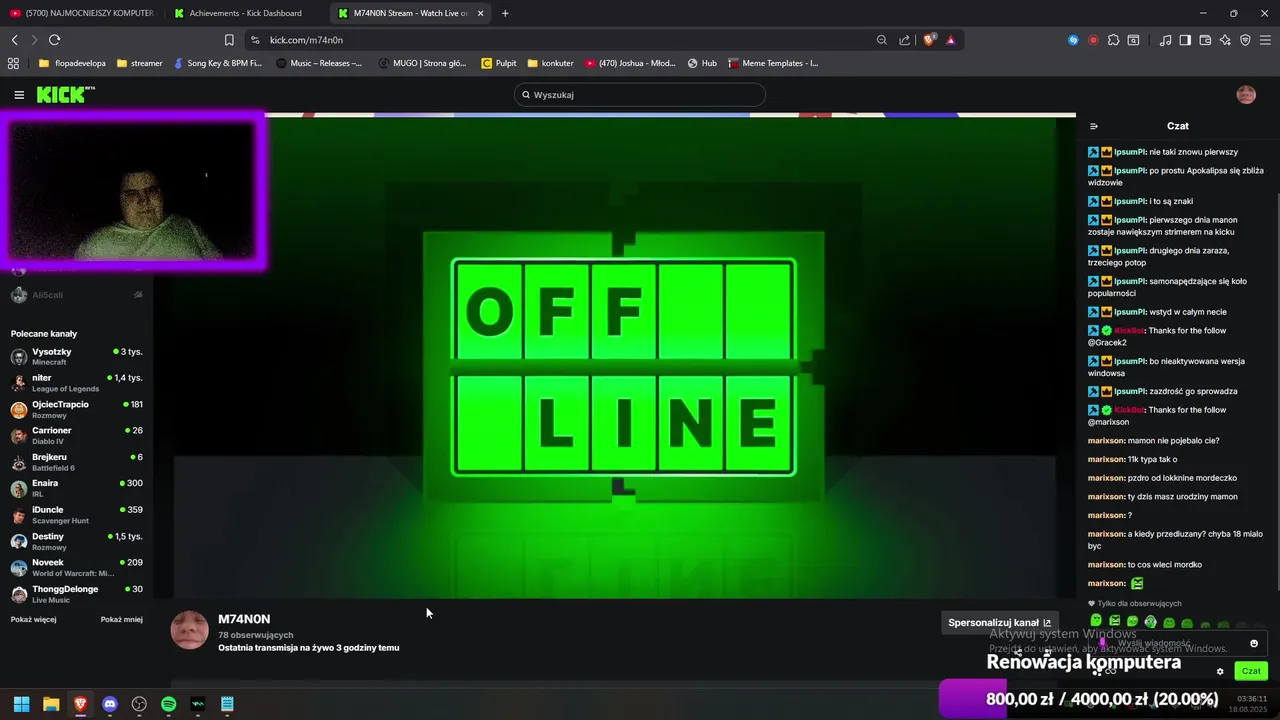The width and height of the screenshot is (1280, 720).
Task: Reload the page
Action: pos(54,40)
